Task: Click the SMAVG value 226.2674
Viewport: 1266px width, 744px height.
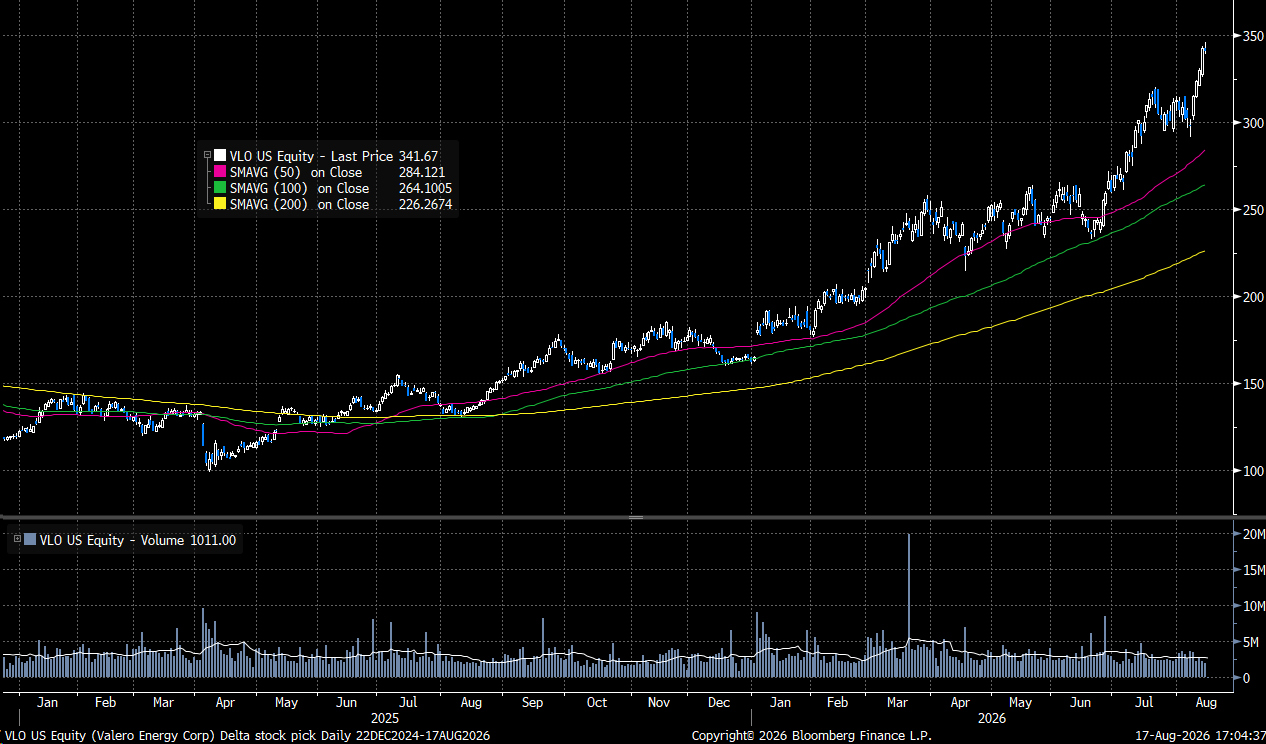Action: coord(424,204)
